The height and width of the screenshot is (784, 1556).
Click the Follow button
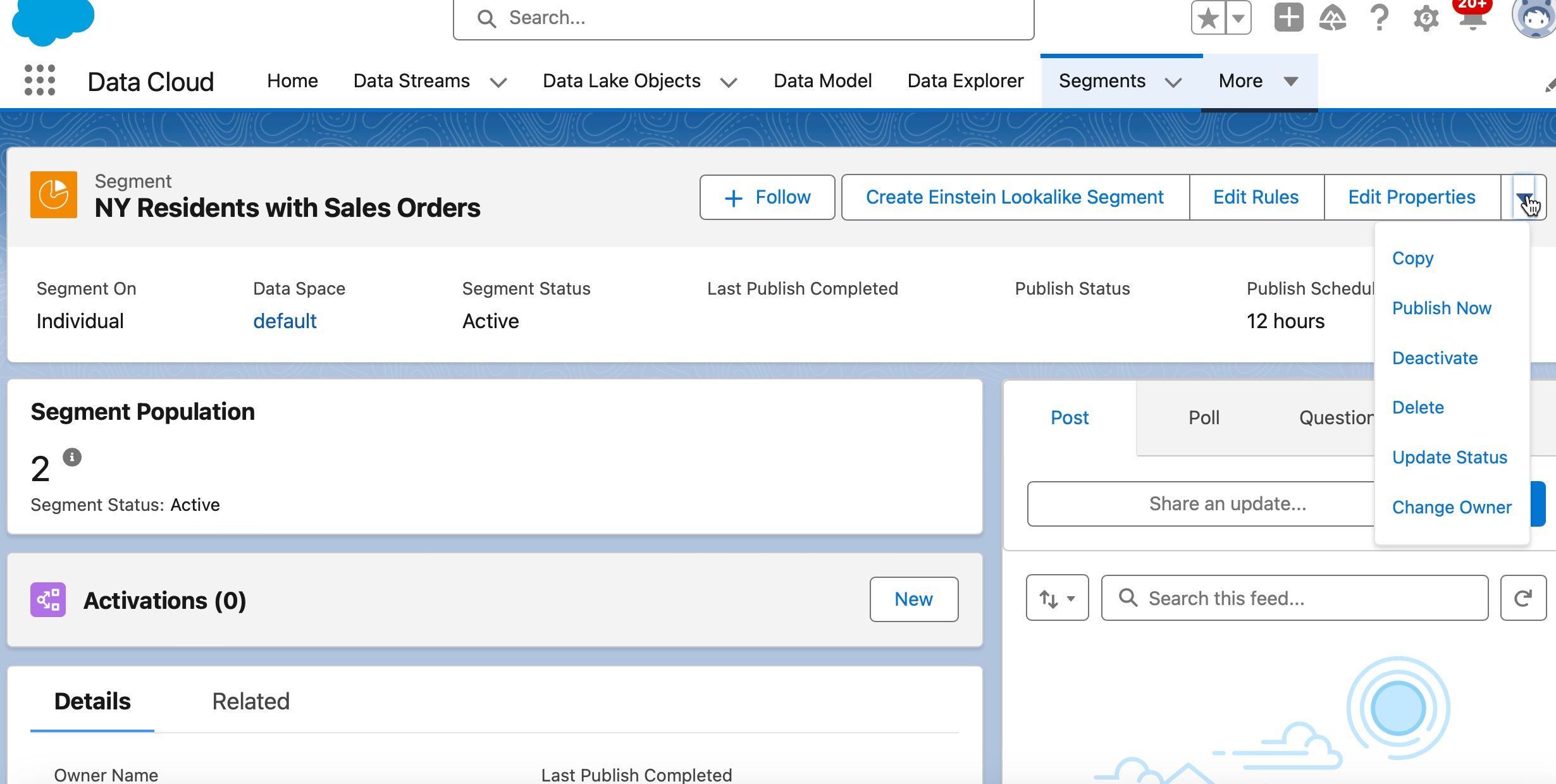coord(767,197)
